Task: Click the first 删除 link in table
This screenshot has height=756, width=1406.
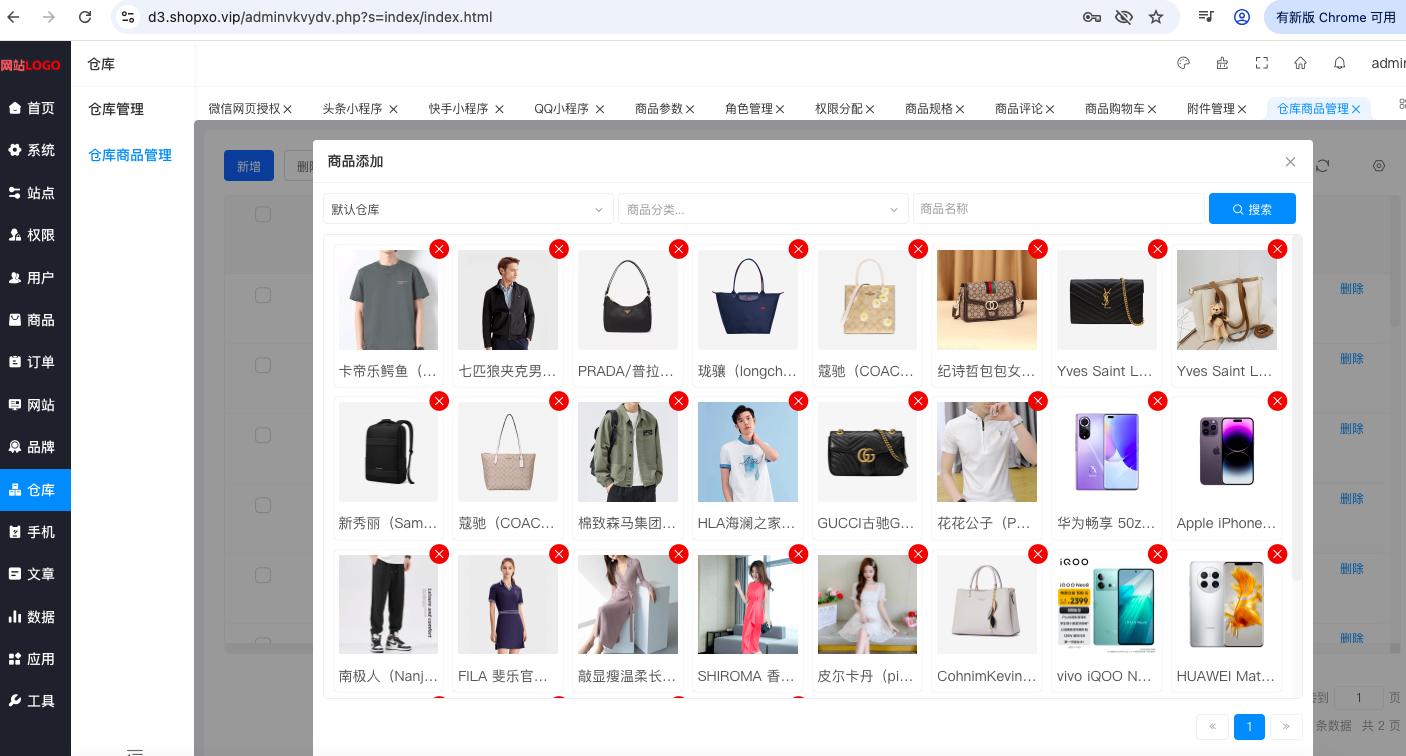Action: click(x=1352, y=288)
